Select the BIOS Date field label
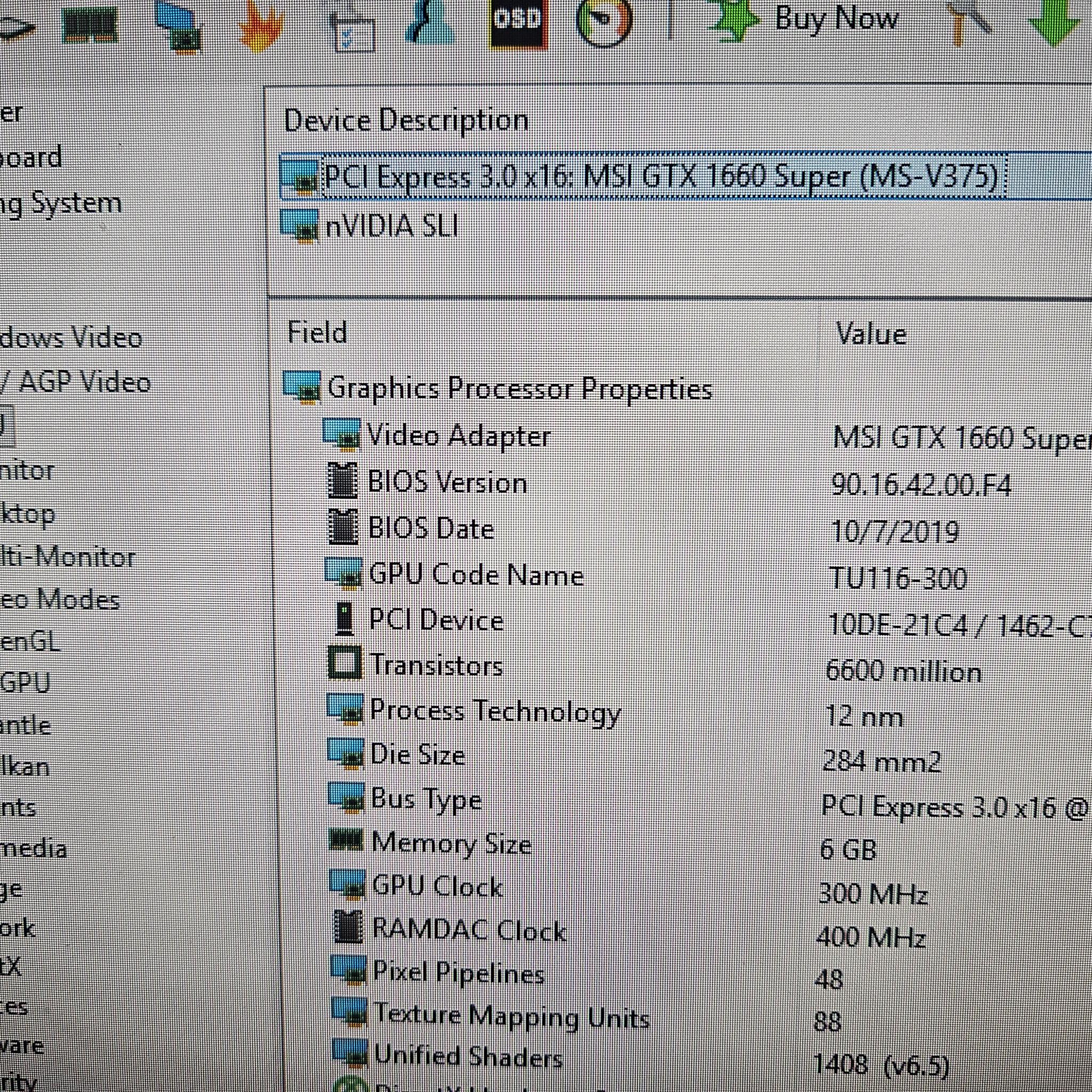 click(x=431, y=528)
